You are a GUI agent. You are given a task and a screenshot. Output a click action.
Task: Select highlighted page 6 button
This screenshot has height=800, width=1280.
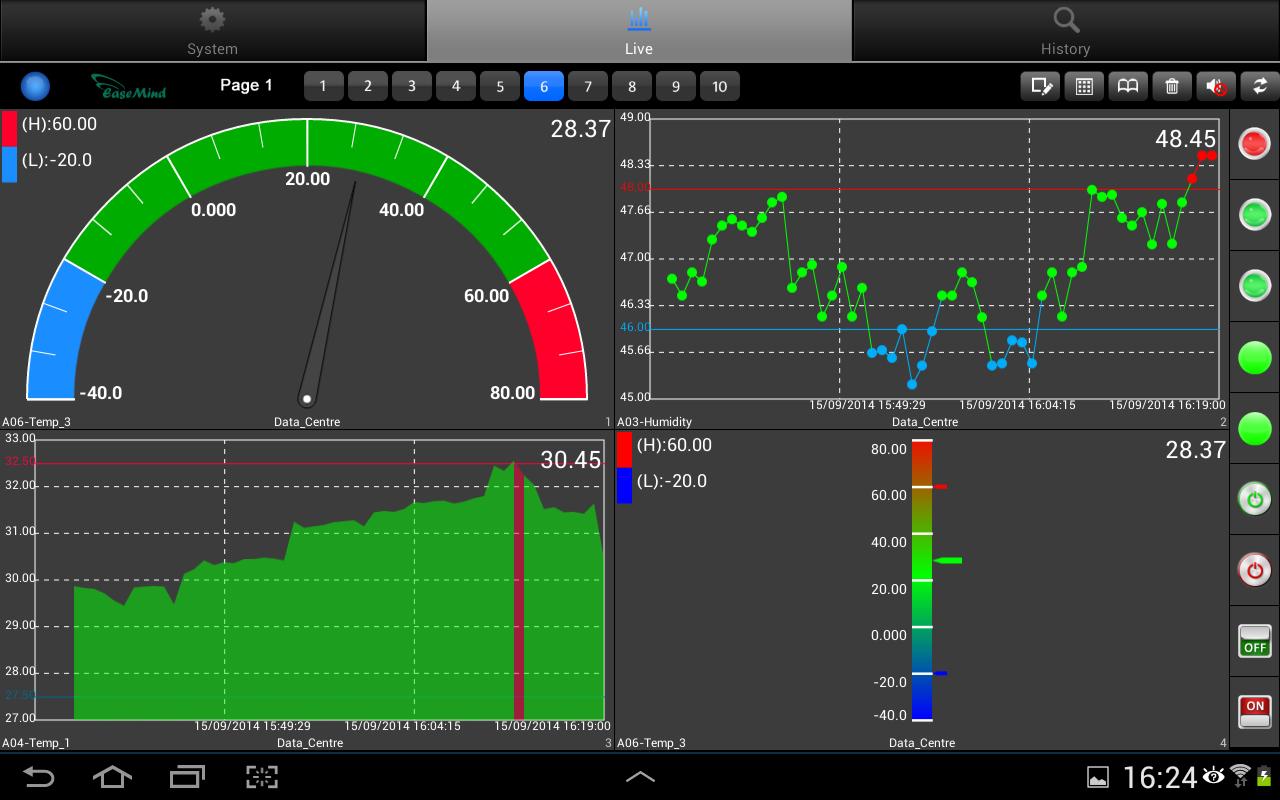[x=543, y=86]
